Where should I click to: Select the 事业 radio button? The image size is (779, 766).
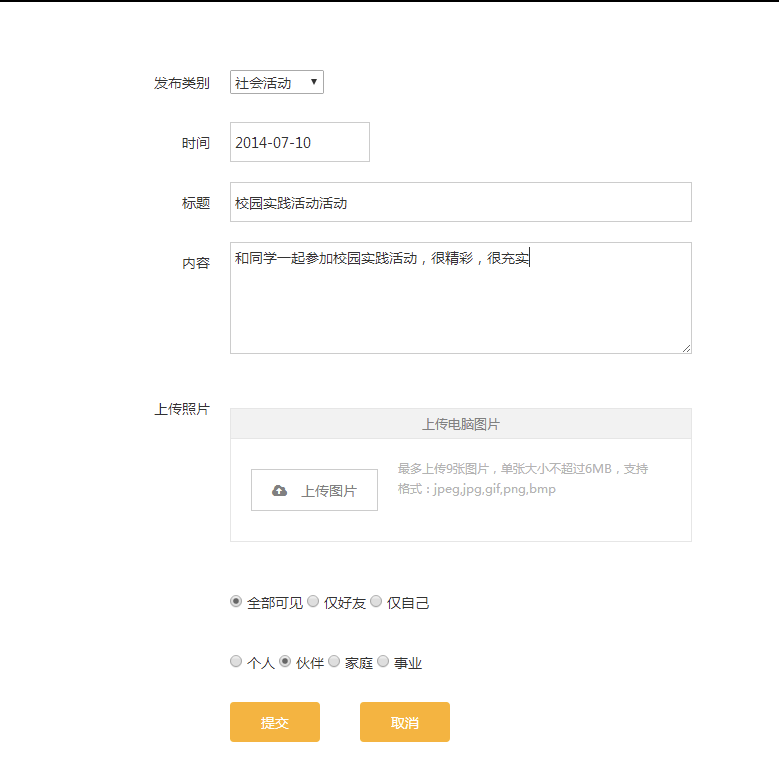(x=383, y=662)
